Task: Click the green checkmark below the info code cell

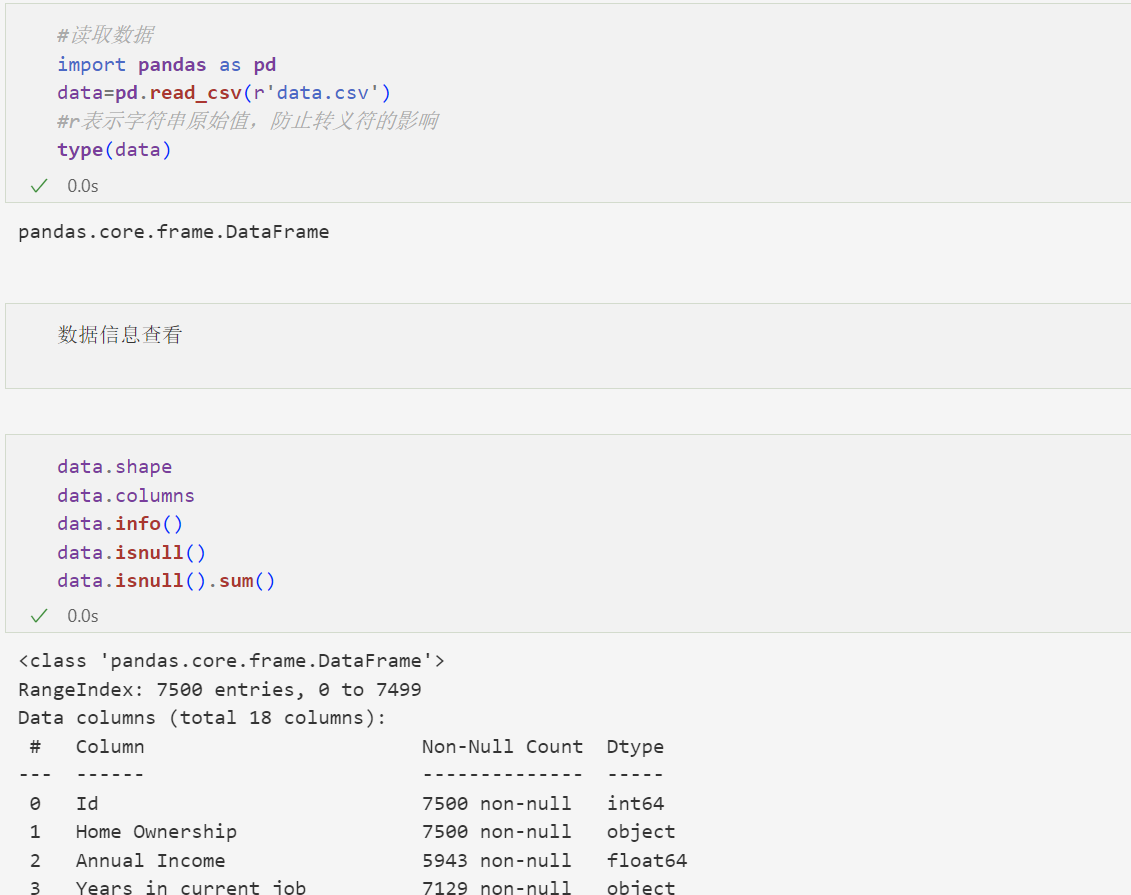Action: pyautogui.click(x=38, y=615)
